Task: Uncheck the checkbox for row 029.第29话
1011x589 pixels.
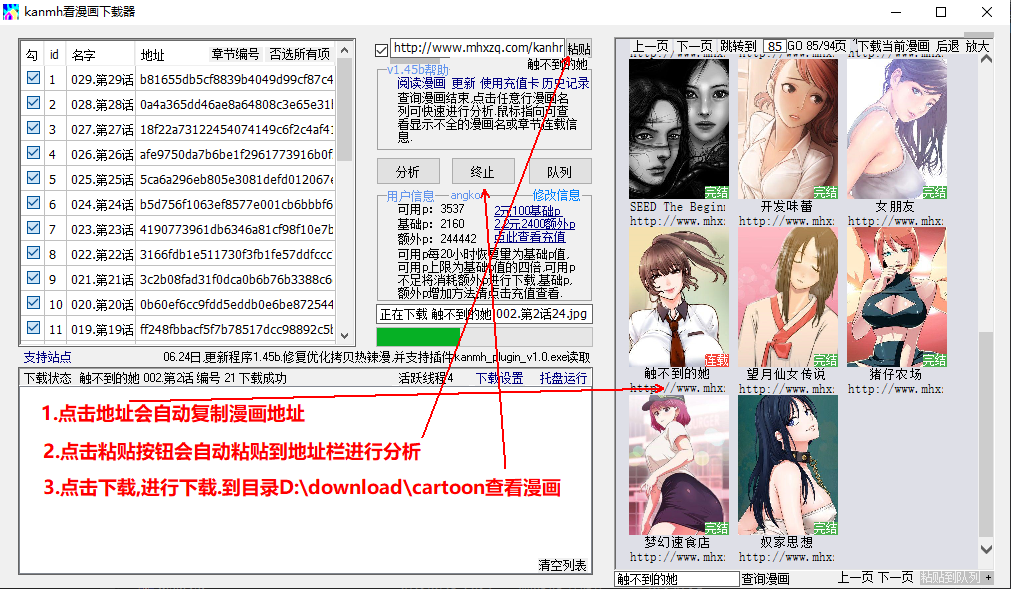Action: tap(33, 78)
